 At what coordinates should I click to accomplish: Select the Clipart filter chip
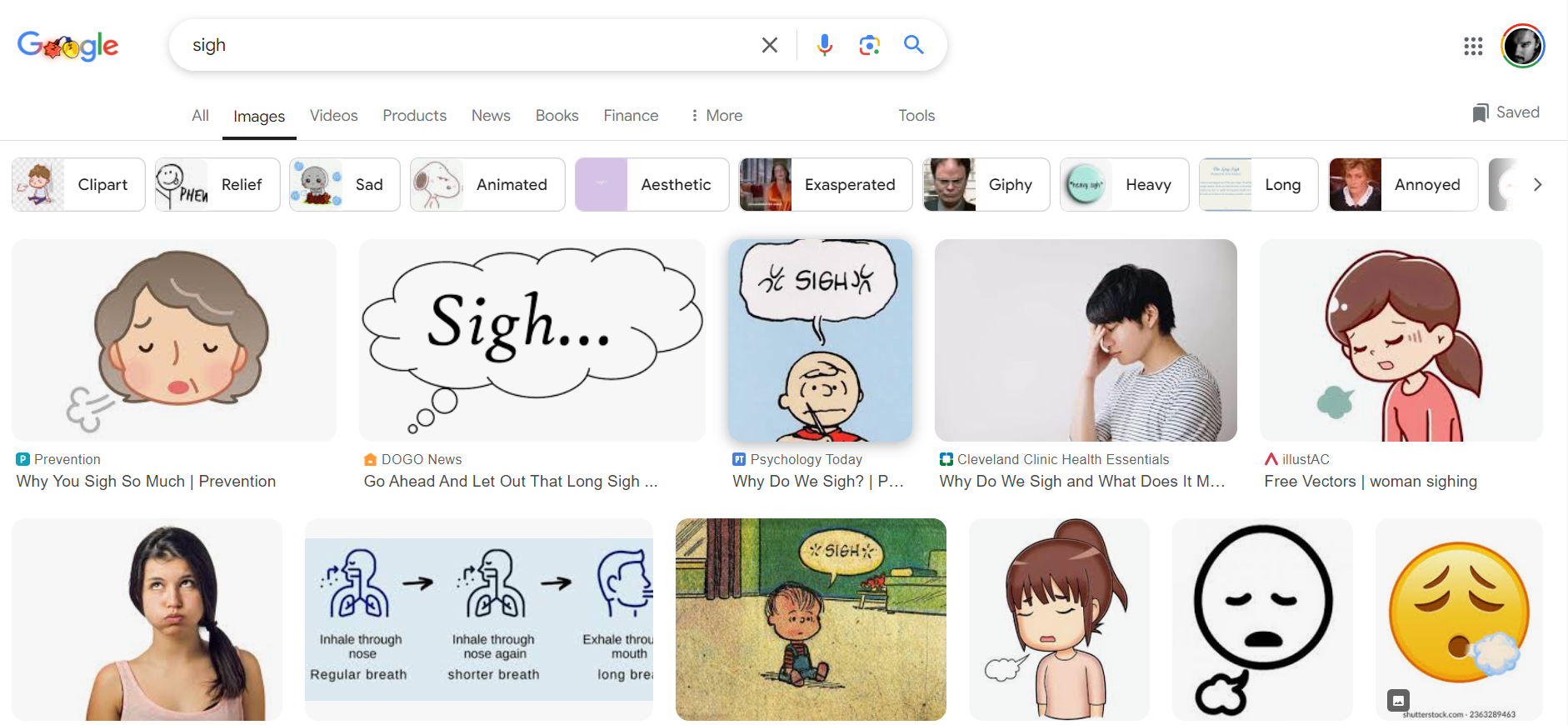pyautogui.click(x=79, y=185)
